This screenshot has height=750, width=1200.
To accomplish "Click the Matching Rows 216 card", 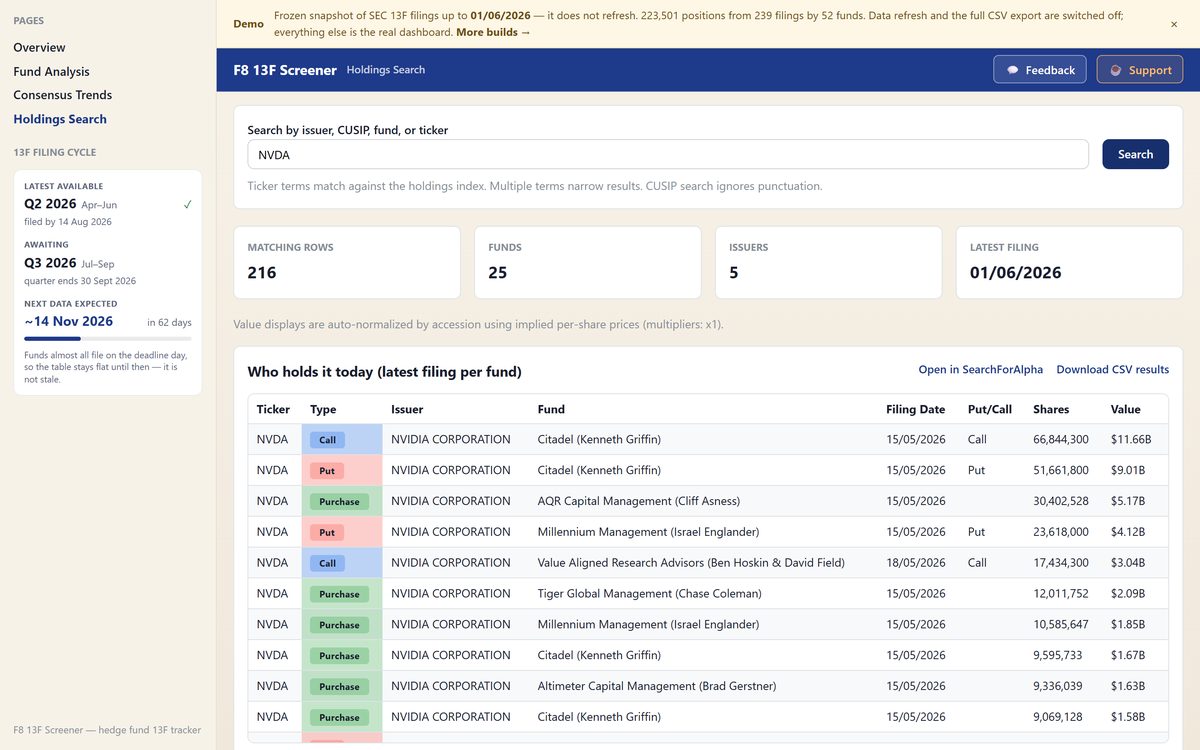I will pos(347,262).
